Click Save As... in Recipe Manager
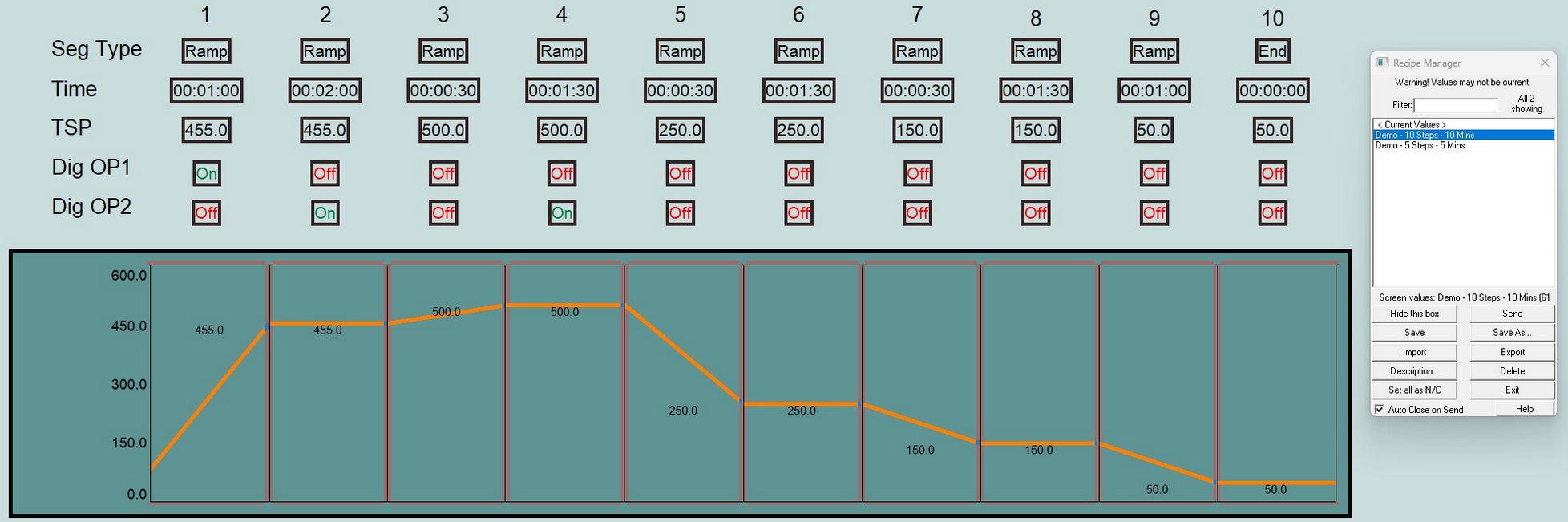The image size is (1568, 522). tap(1512, 333)
